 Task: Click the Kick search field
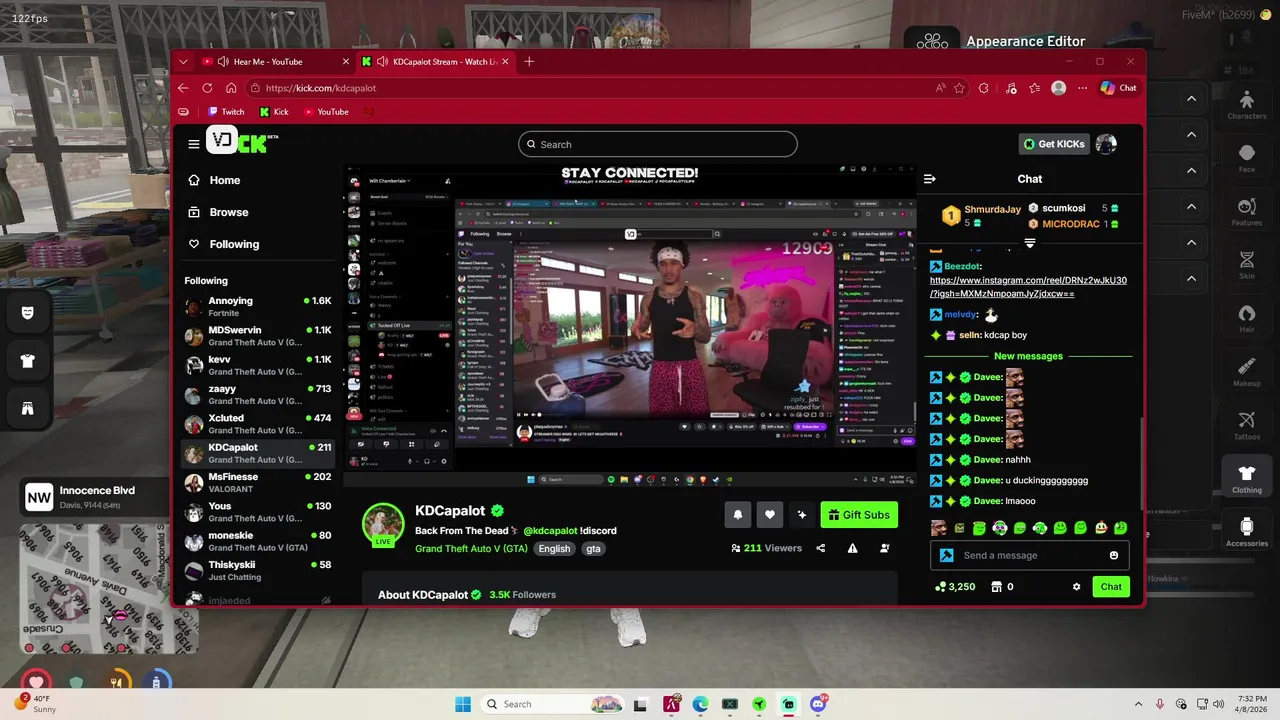tap(657, 144)
